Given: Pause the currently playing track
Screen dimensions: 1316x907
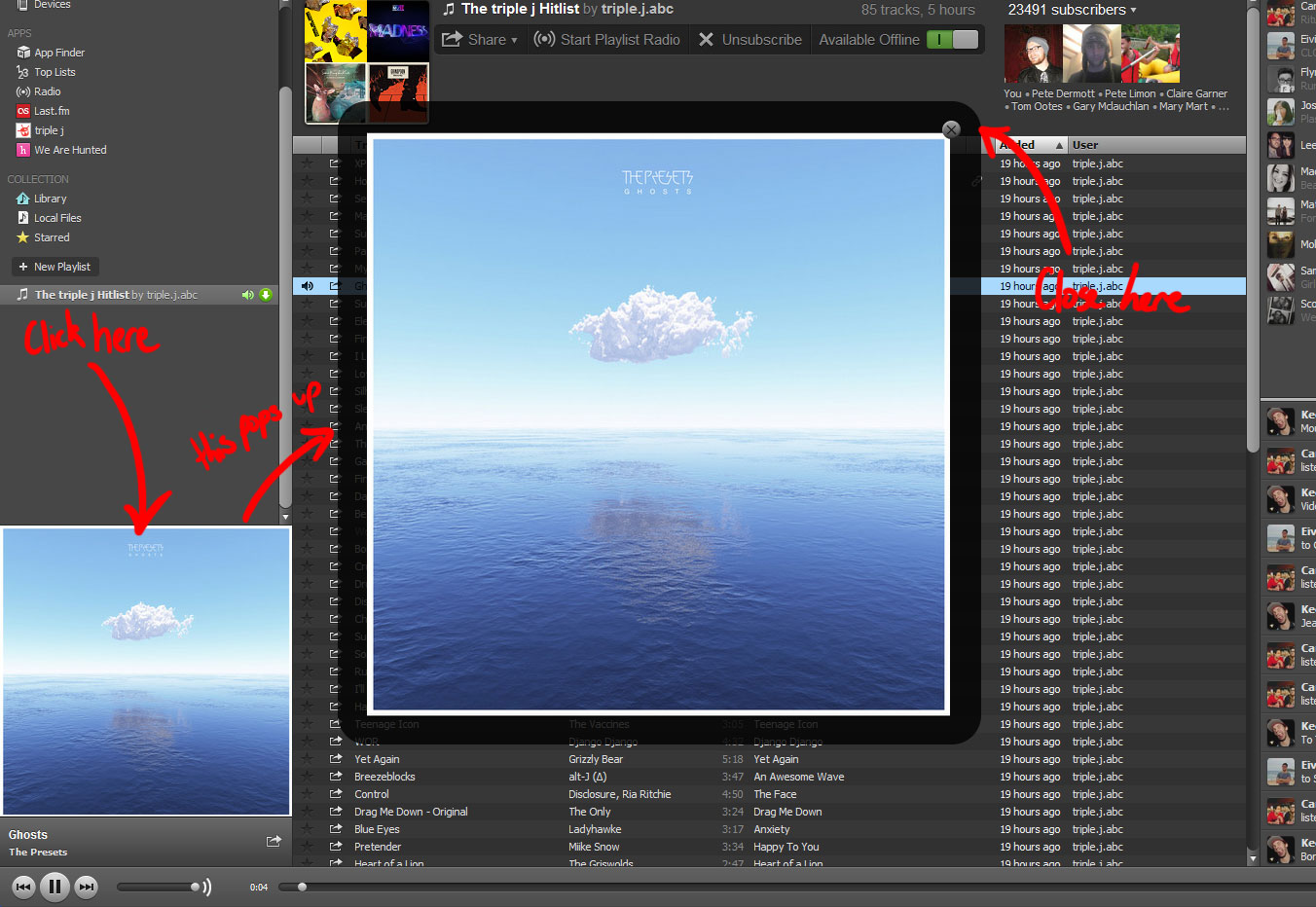Looking at the screenshot, I should (55, 887).
